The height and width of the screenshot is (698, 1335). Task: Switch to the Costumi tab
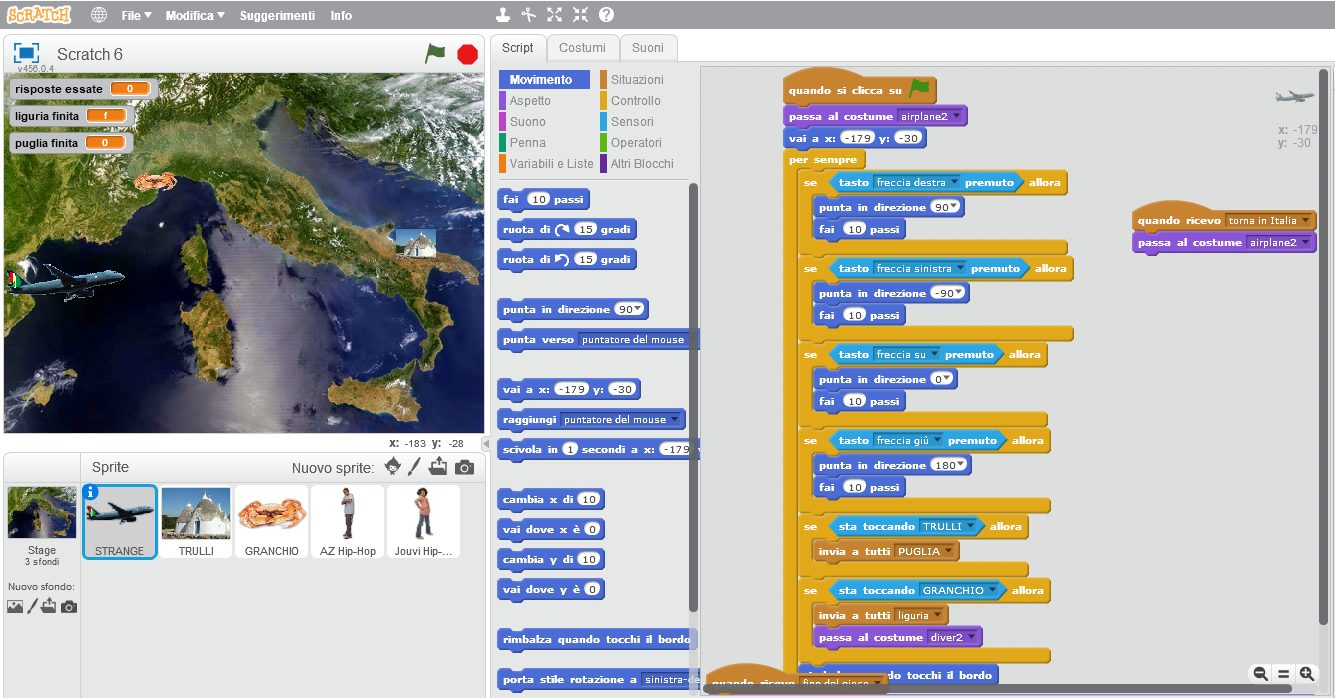pos(582,48)
